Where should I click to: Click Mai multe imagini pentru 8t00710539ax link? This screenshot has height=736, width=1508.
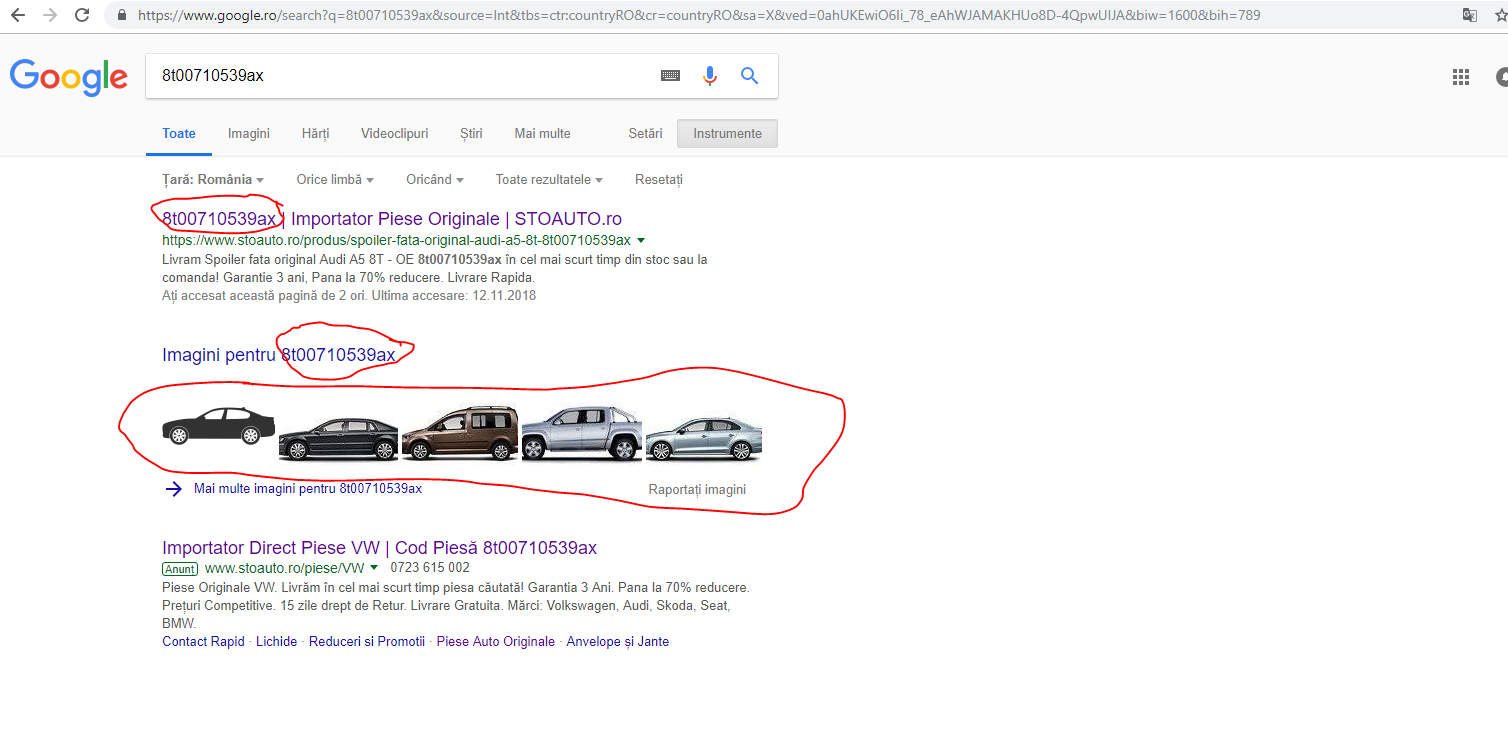pos(308,489)
